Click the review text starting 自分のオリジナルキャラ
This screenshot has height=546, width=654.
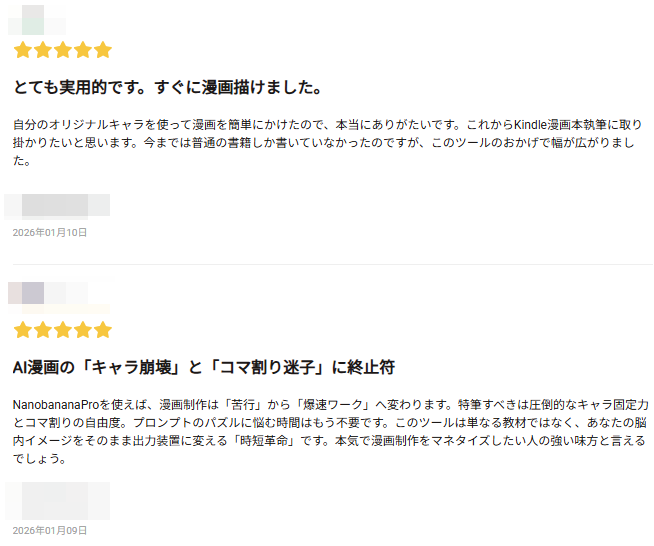point(326,143)
